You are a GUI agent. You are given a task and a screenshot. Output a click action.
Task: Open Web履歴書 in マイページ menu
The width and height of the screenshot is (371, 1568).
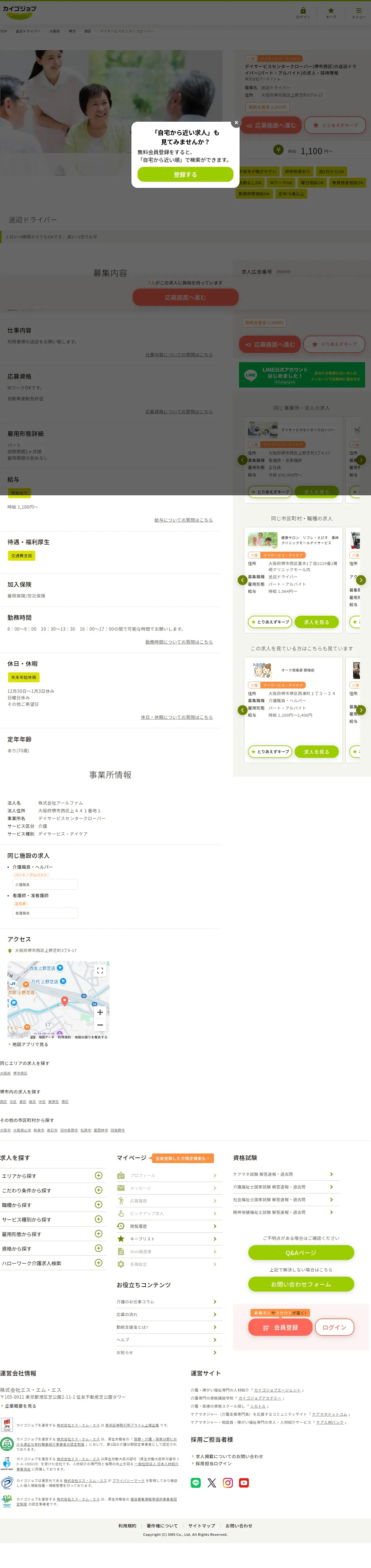tap(169, 1252)
